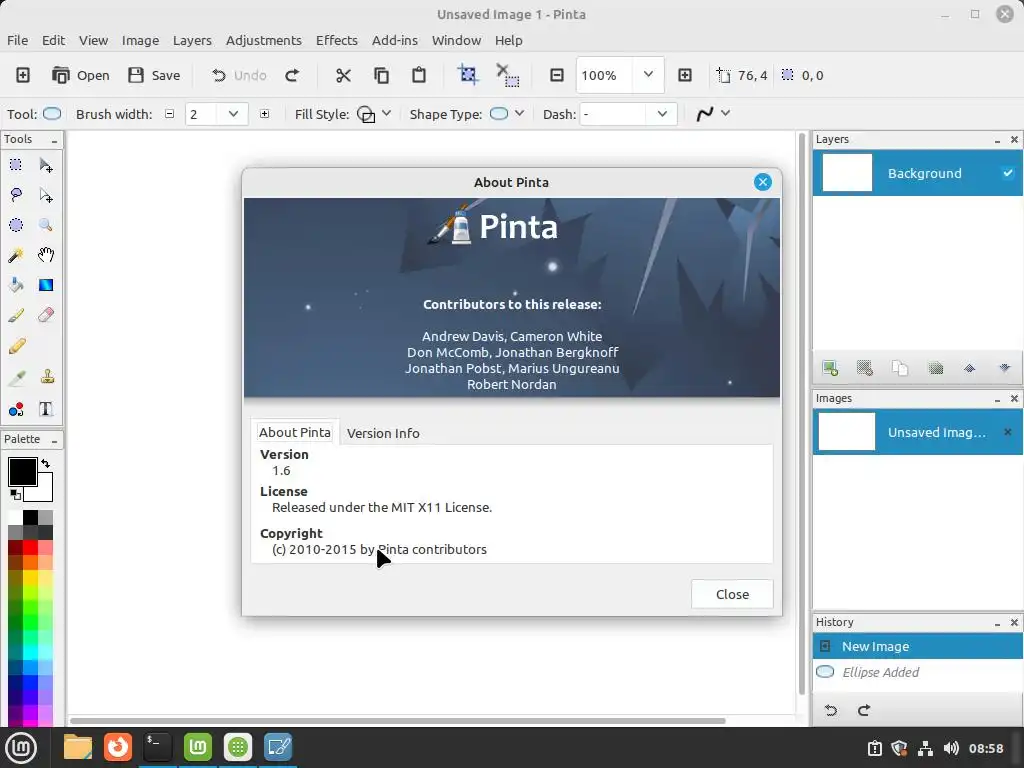Select the Paint Bucket tool
This screenshot has width=1024, height=768.
pyautogui.click(x=16, y=285)
